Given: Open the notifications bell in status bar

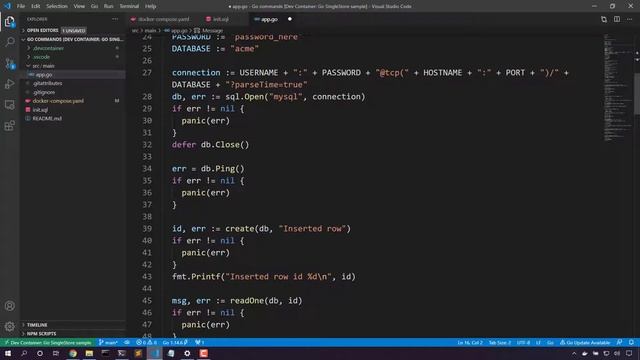Looking at the screenshot, I should coord(631,342).
